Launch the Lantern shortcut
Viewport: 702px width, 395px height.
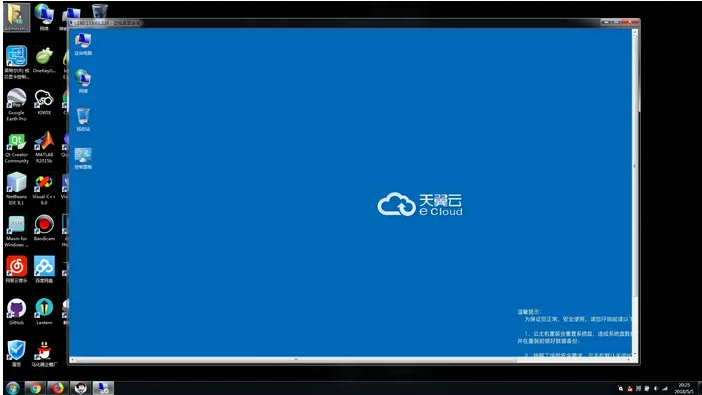coord(44,312)
